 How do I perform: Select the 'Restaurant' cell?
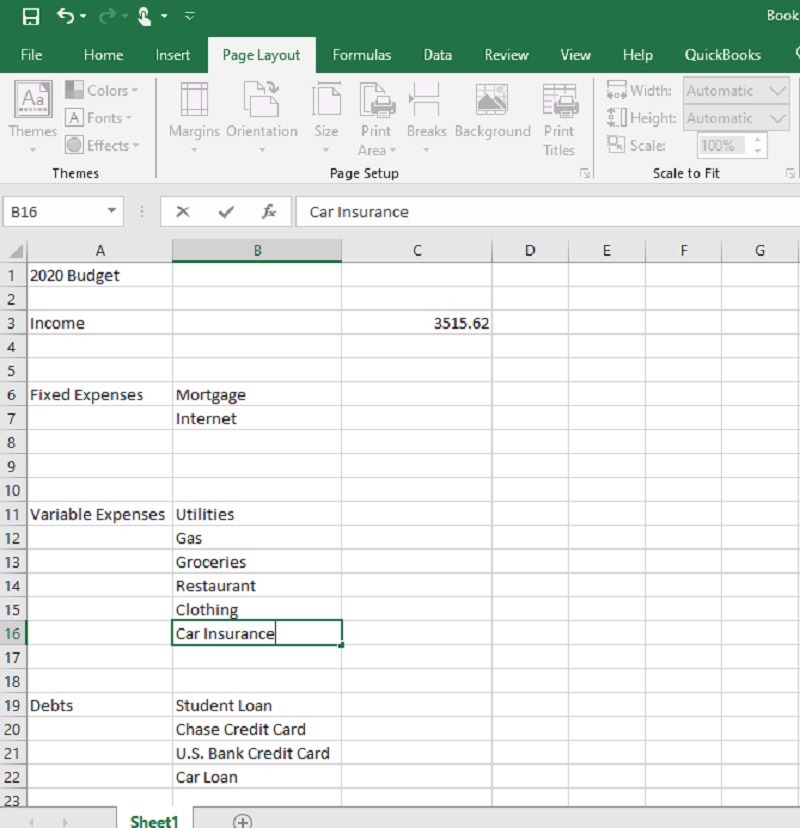(x=257, y=586)
